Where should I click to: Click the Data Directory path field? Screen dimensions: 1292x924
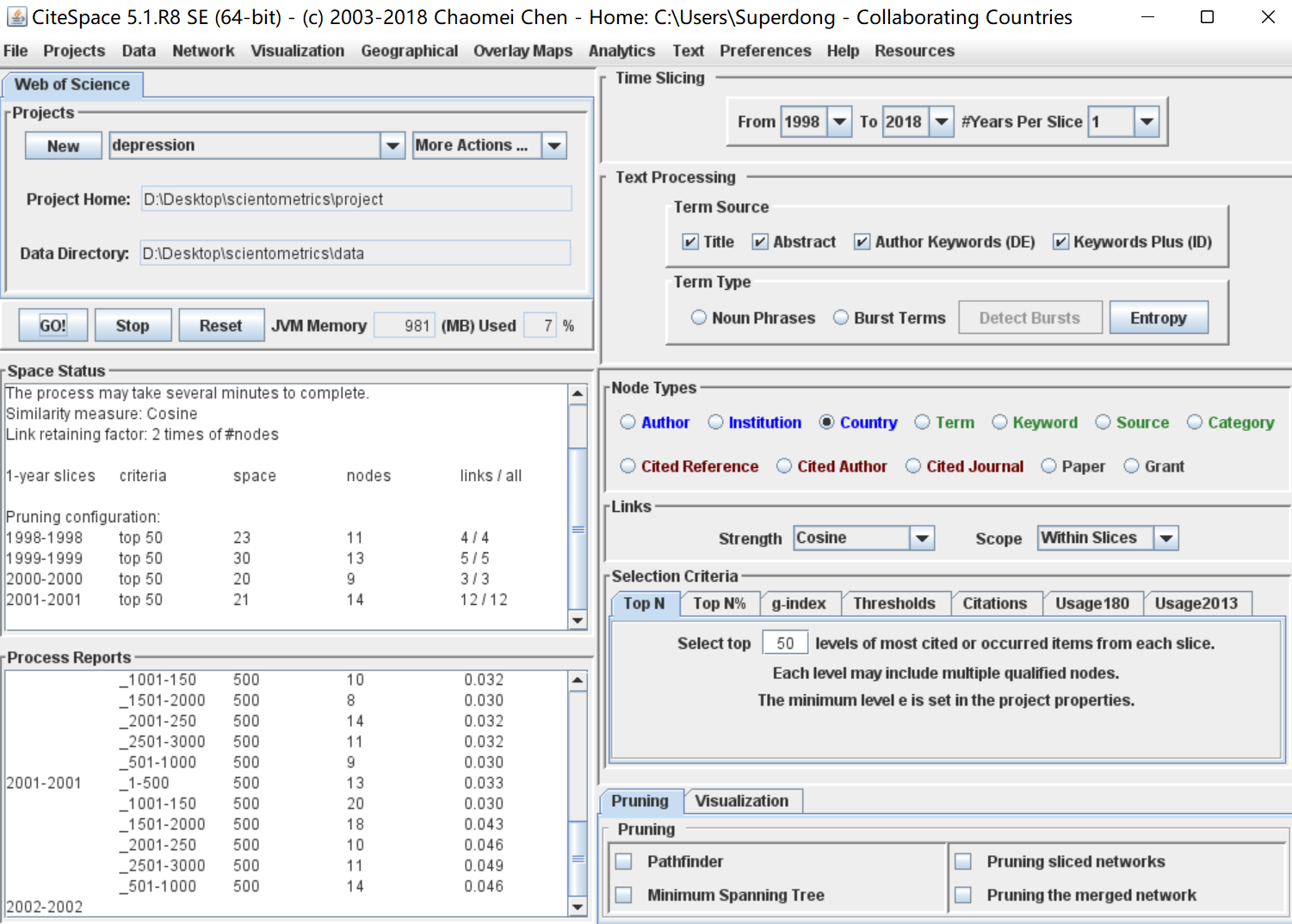point(355,253)
